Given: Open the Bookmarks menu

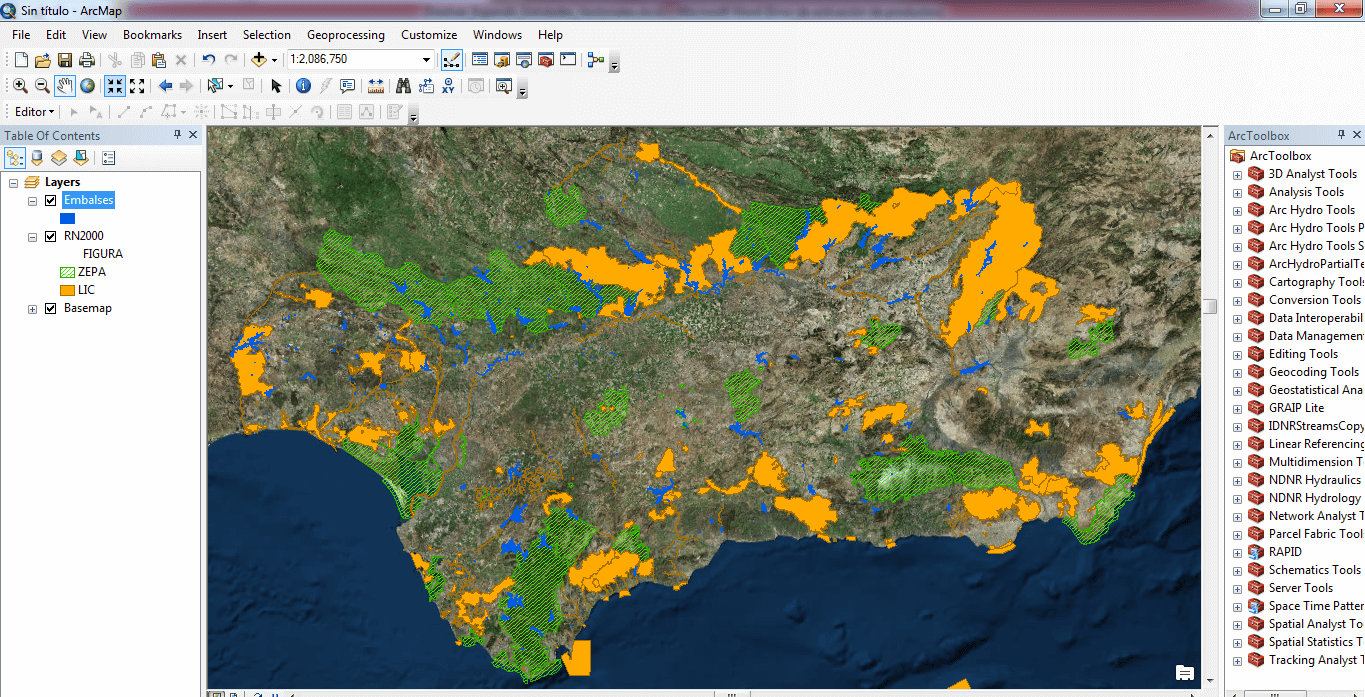Looking at the screenshot, I should [152, 35].
